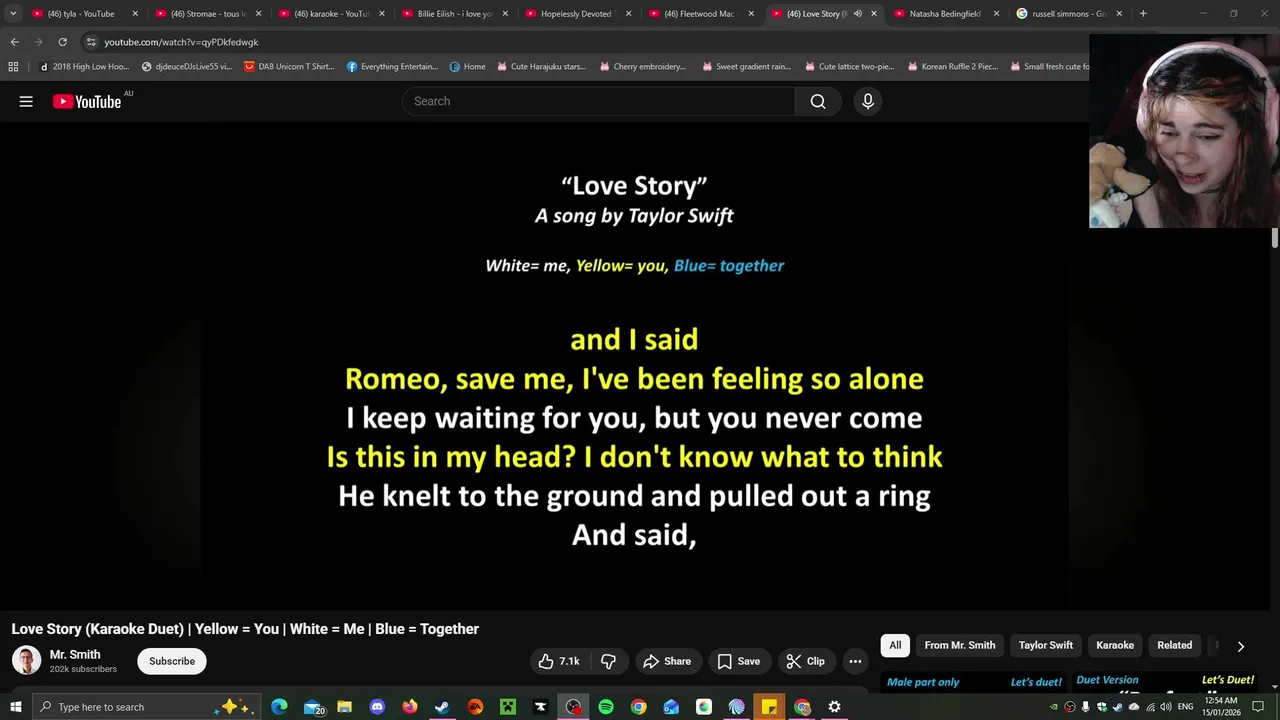Like the video with thumbs up

(x=558, y=661)
